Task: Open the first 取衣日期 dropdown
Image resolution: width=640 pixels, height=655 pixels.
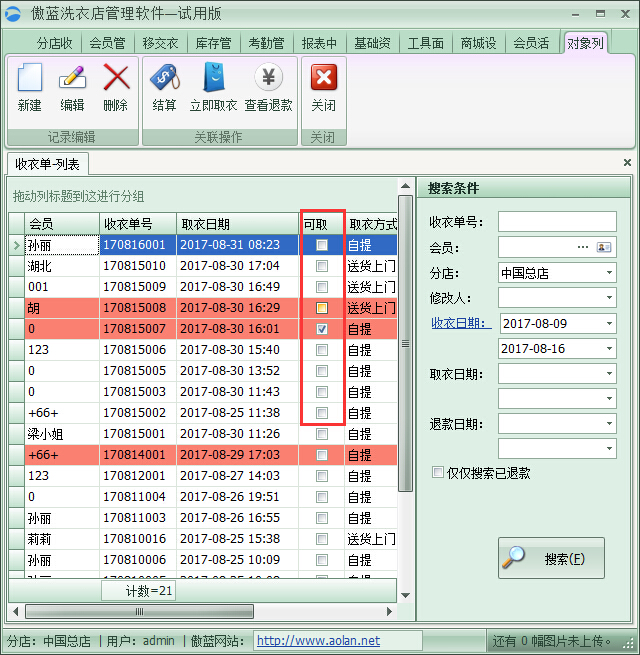Action: (609, 373)
